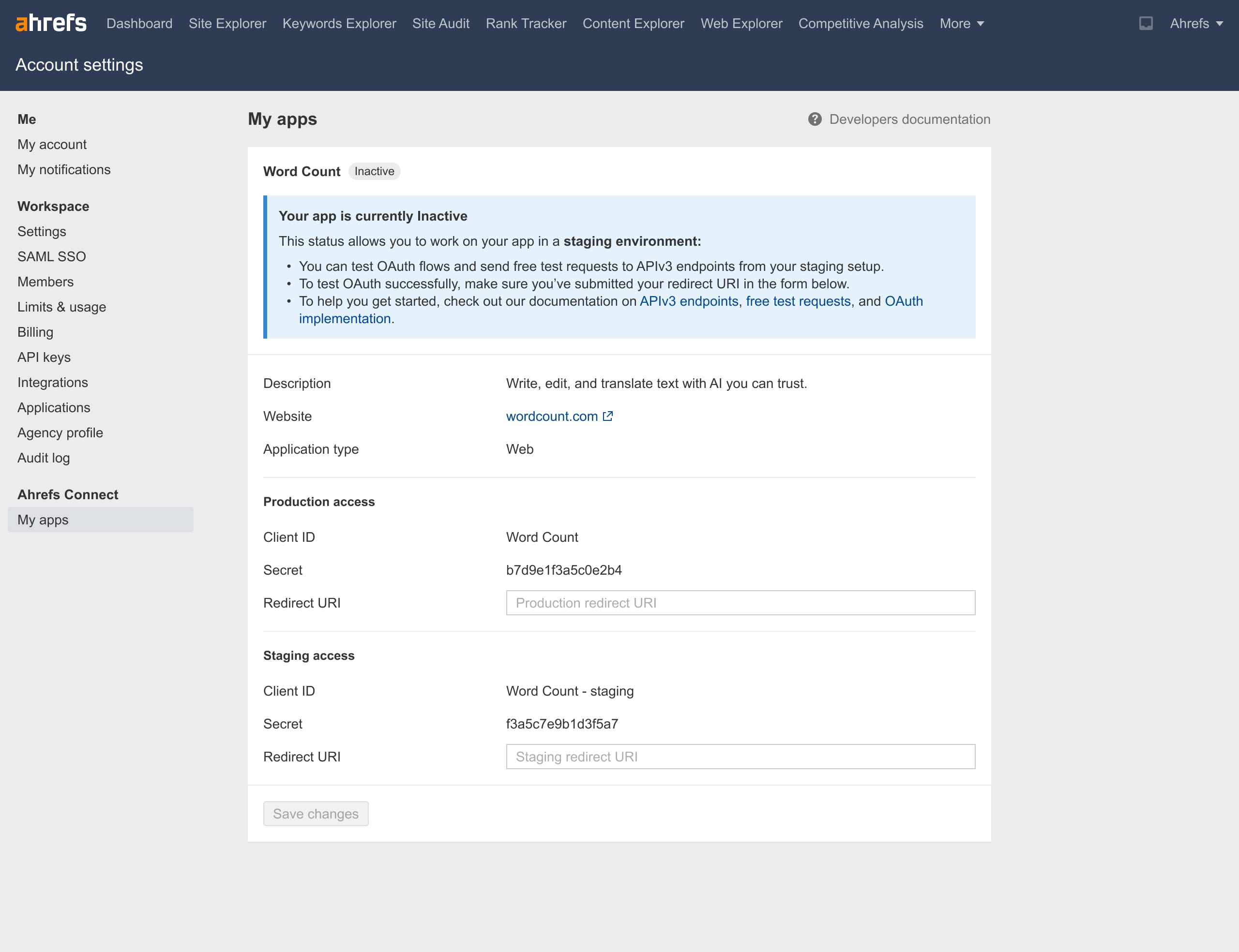This screenshot has width=1239, height=952.
Task: Select API keys in the sidebar
Action: coord(44,357)
